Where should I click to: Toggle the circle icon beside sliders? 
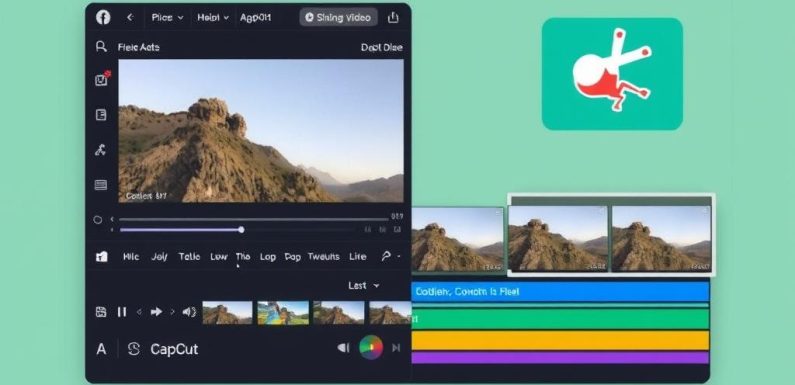(x=98, y=220)
